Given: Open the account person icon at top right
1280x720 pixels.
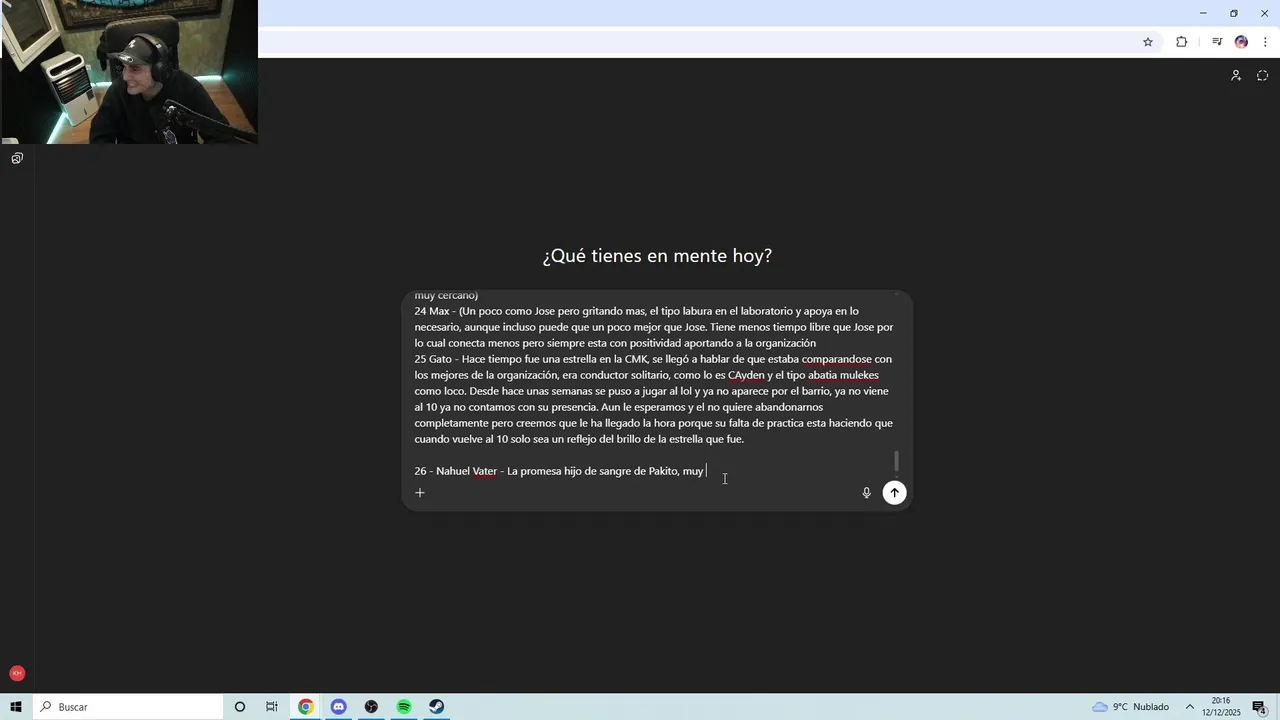Looking at the screenshot, I should pos(1236,76).
